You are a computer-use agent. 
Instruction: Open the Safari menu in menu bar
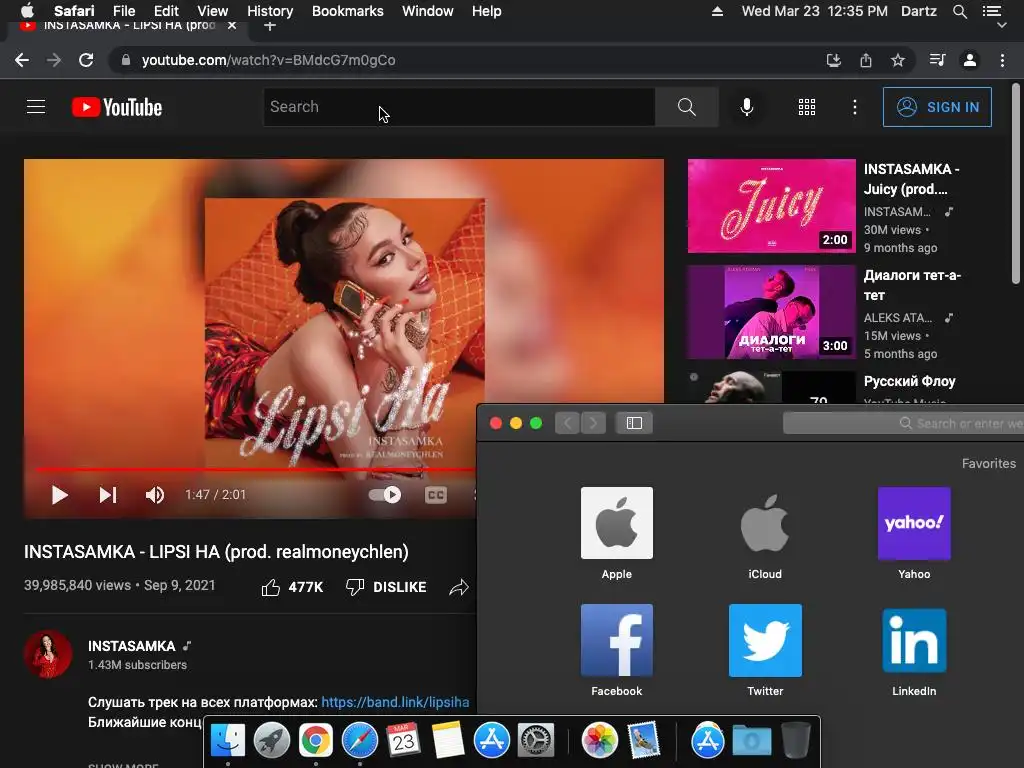click(74, 11)
